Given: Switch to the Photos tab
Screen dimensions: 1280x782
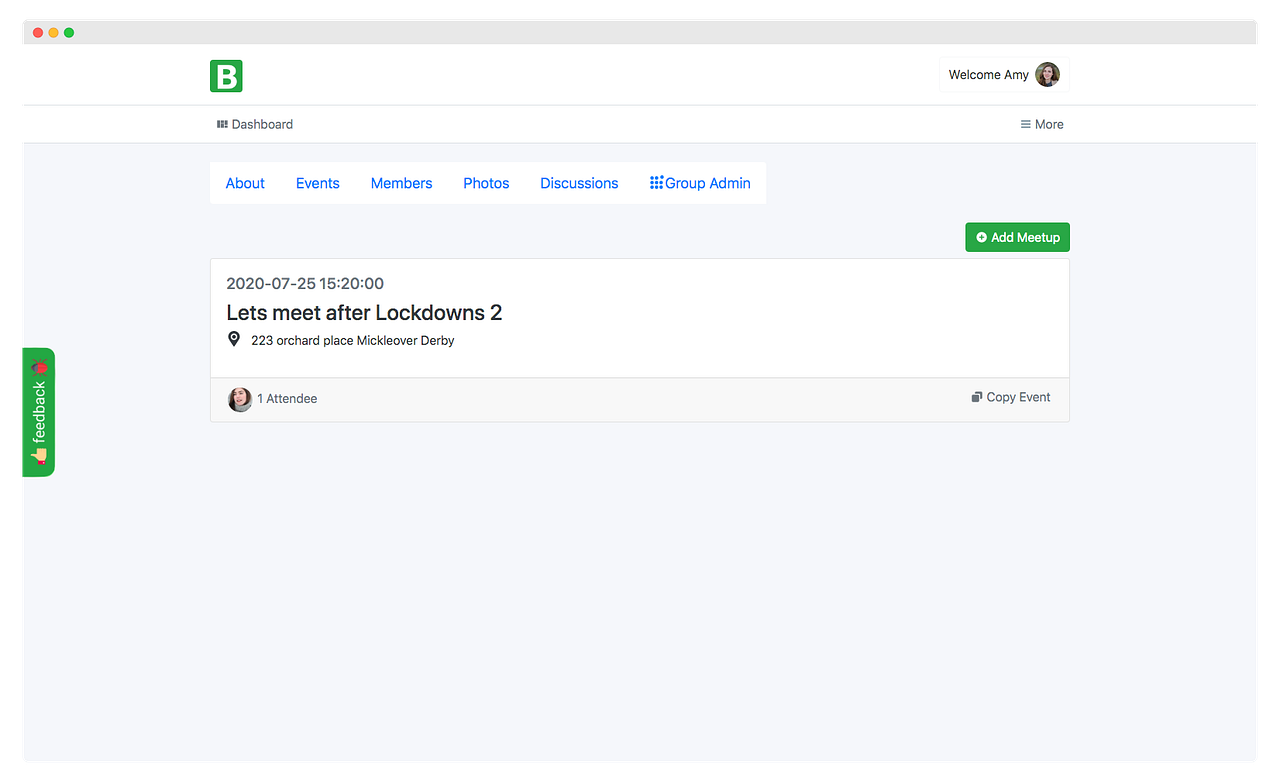Looking at the screenshot, I should click(486, 183).
